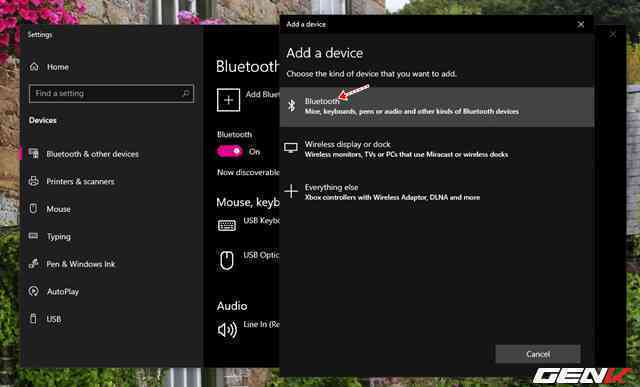Choose Bluetooth device type option
640x387 pixels.
click(437, 106)
